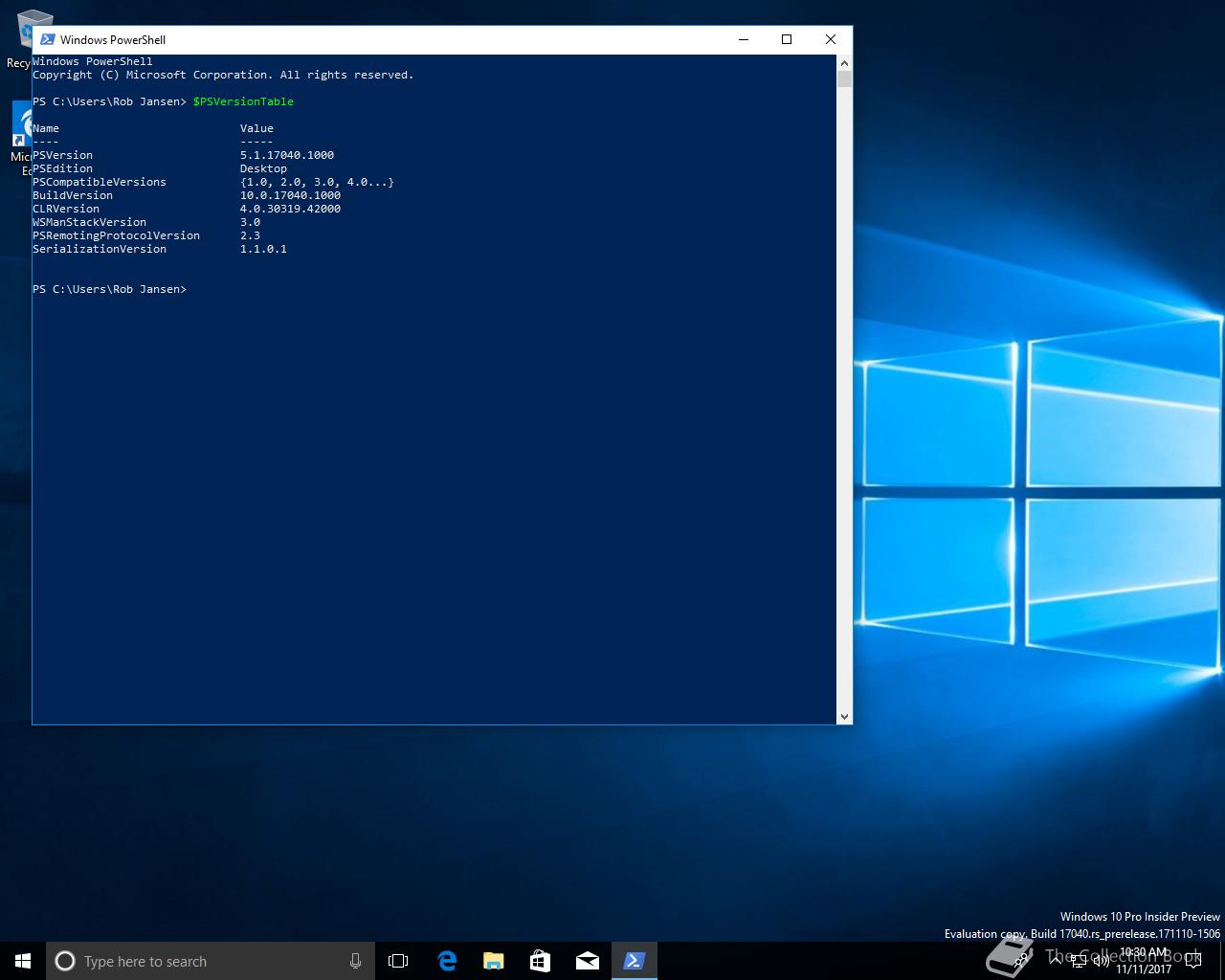Close the Windows PowerShell window

pos(830,39)
